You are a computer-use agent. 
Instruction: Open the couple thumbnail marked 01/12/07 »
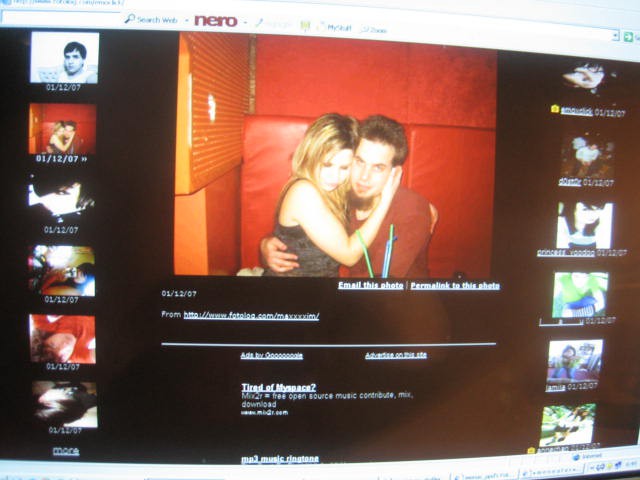(x=62, y=129)
